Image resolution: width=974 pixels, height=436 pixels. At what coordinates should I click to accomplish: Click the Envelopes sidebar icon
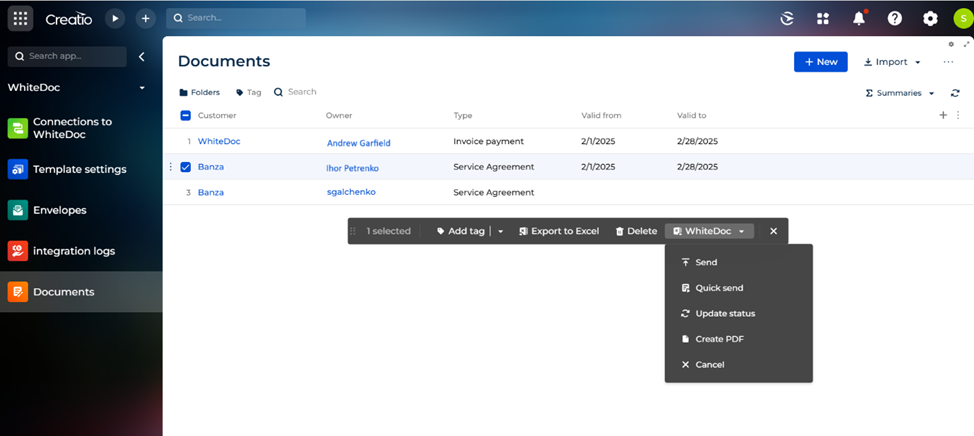(x=17, y=210)
